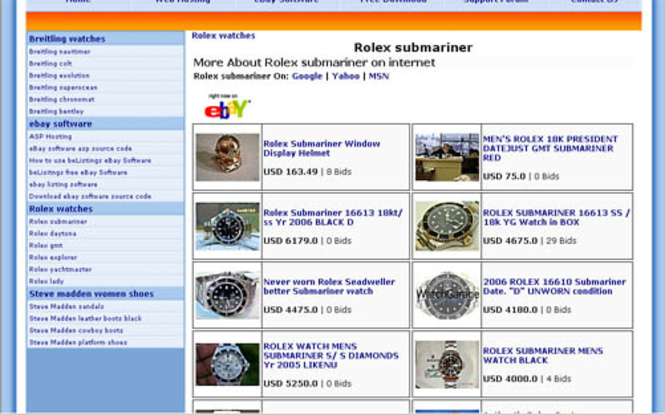Open the ASP Hosting sidebar link

(x=50, y=136)
